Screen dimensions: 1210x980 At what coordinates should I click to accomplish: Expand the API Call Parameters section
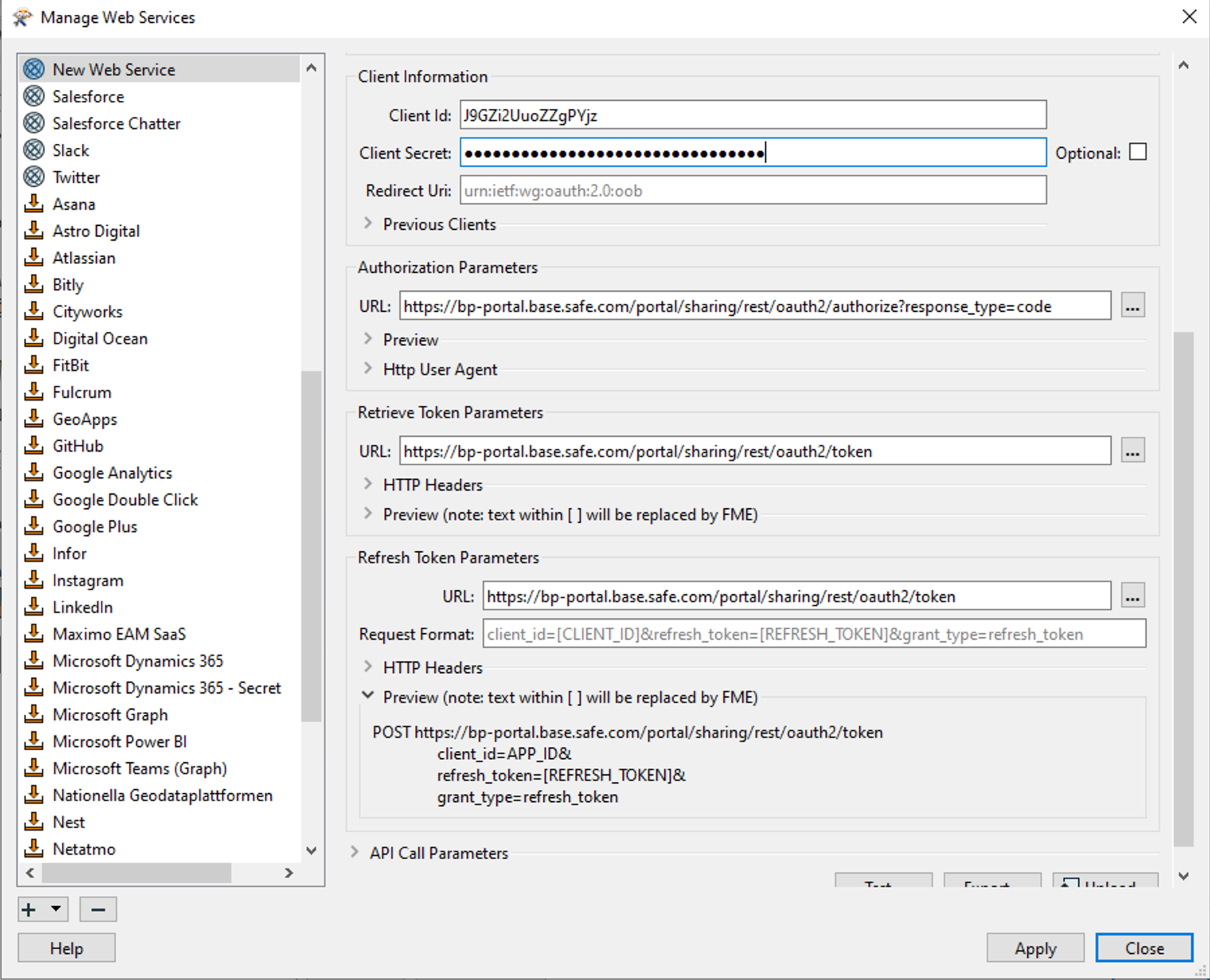click(355, 852)
